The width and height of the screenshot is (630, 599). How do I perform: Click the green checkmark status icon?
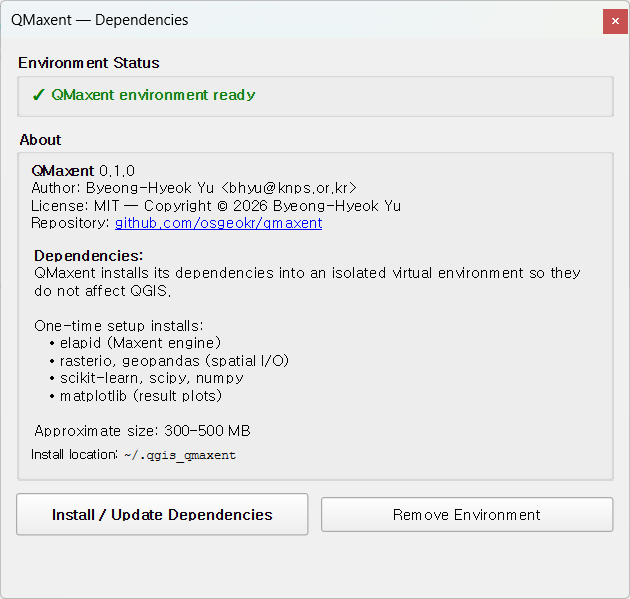click(x=39, y=95)
